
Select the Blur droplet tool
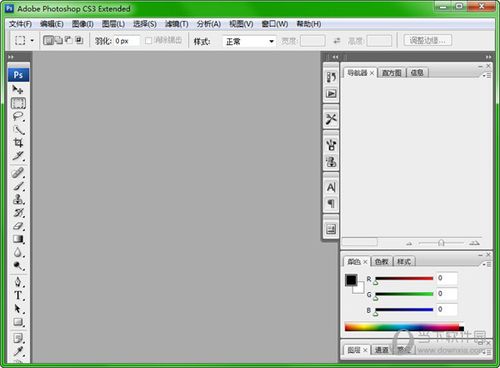click(18, 252)
